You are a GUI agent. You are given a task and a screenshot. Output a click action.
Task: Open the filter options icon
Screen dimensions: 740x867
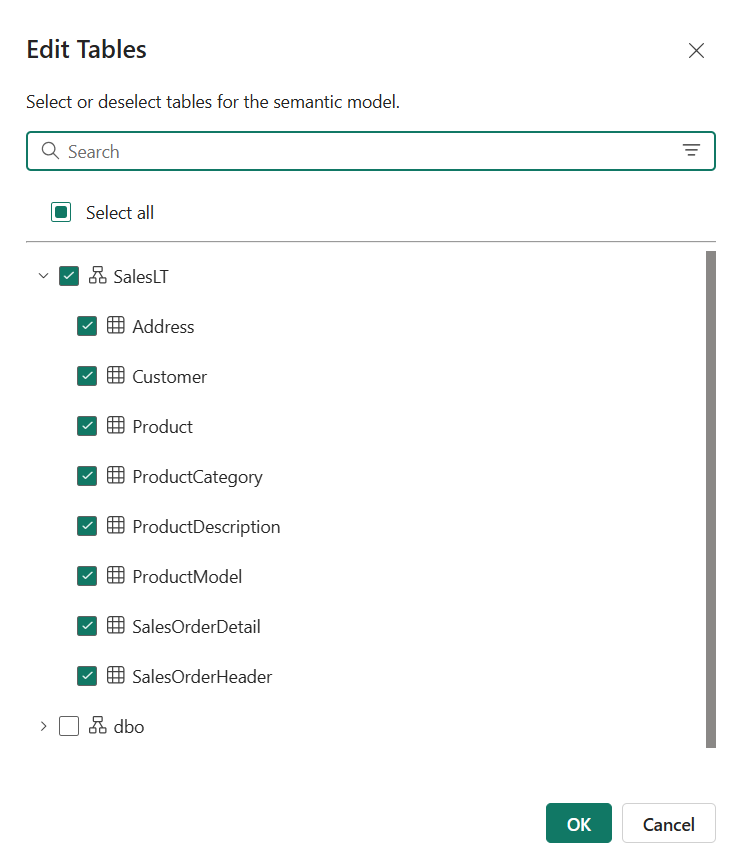[x=691, y=151]
